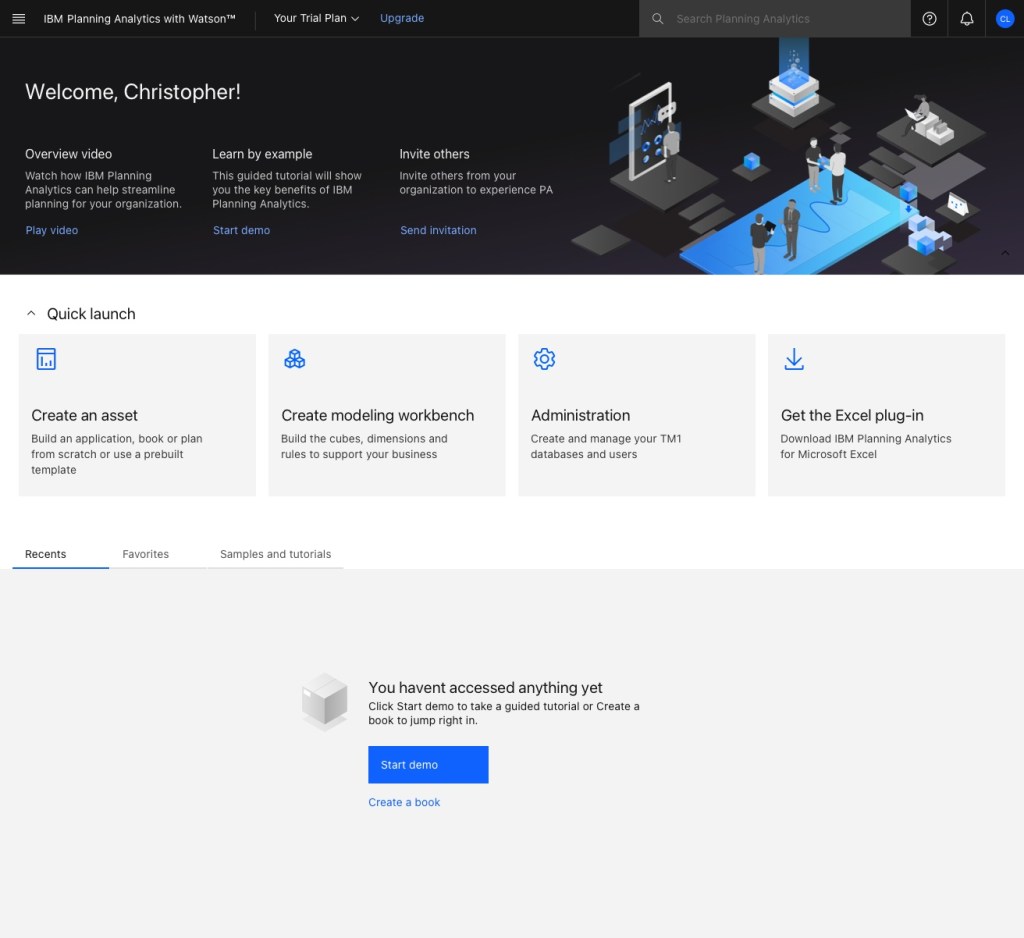Image resolution: width=1024 pixels, height=938 pixels.
Task: Open the hamburger navigation menu
Action: (x=18, y=19)
